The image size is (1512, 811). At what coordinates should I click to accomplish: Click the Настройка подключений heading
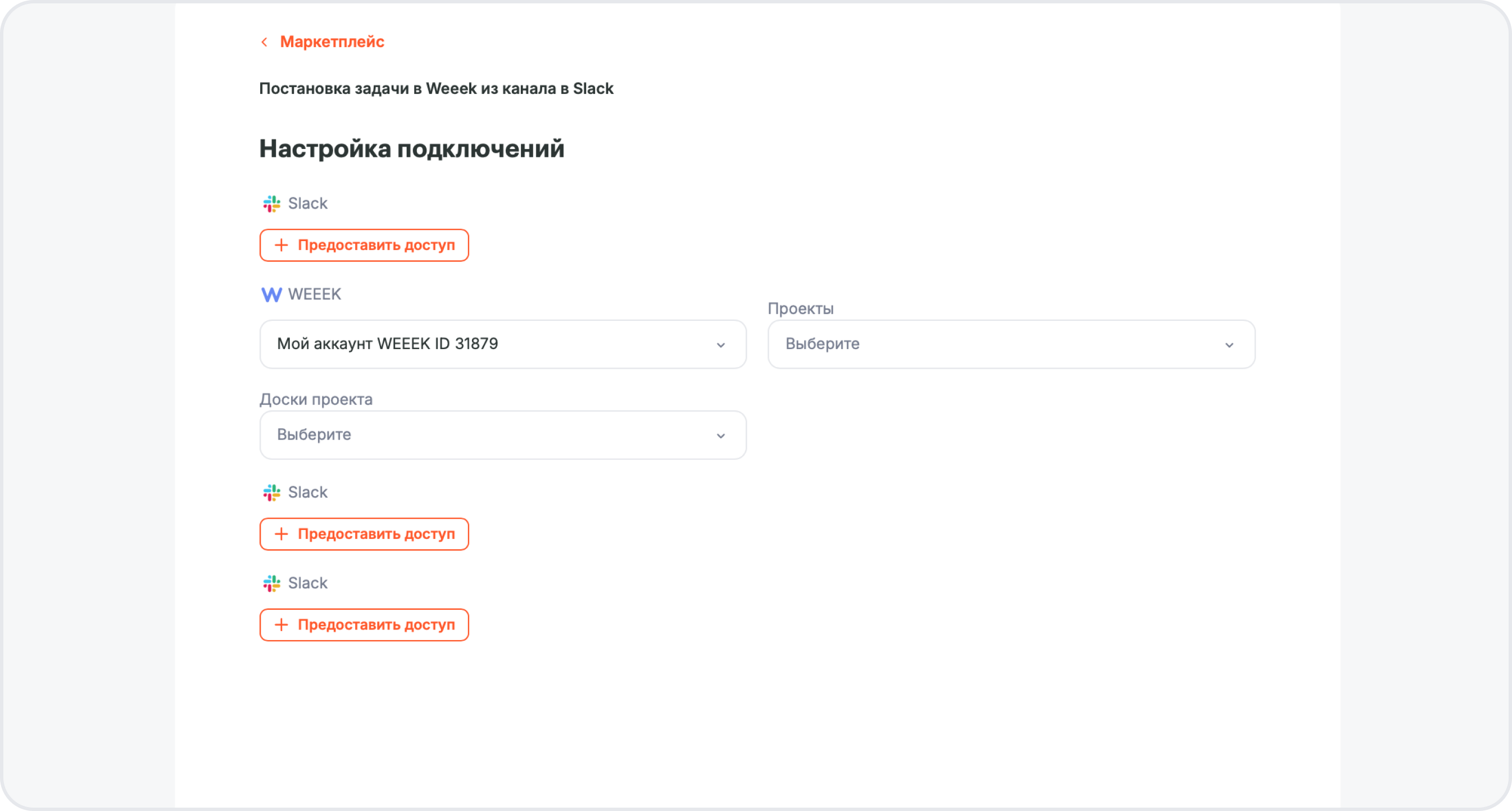tap(411, 148)
